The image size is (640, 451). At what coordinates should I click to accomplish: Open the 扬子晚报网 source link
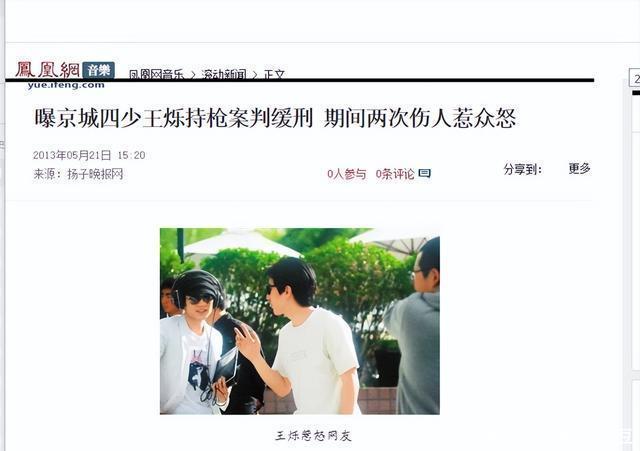[x=95, y=174]
